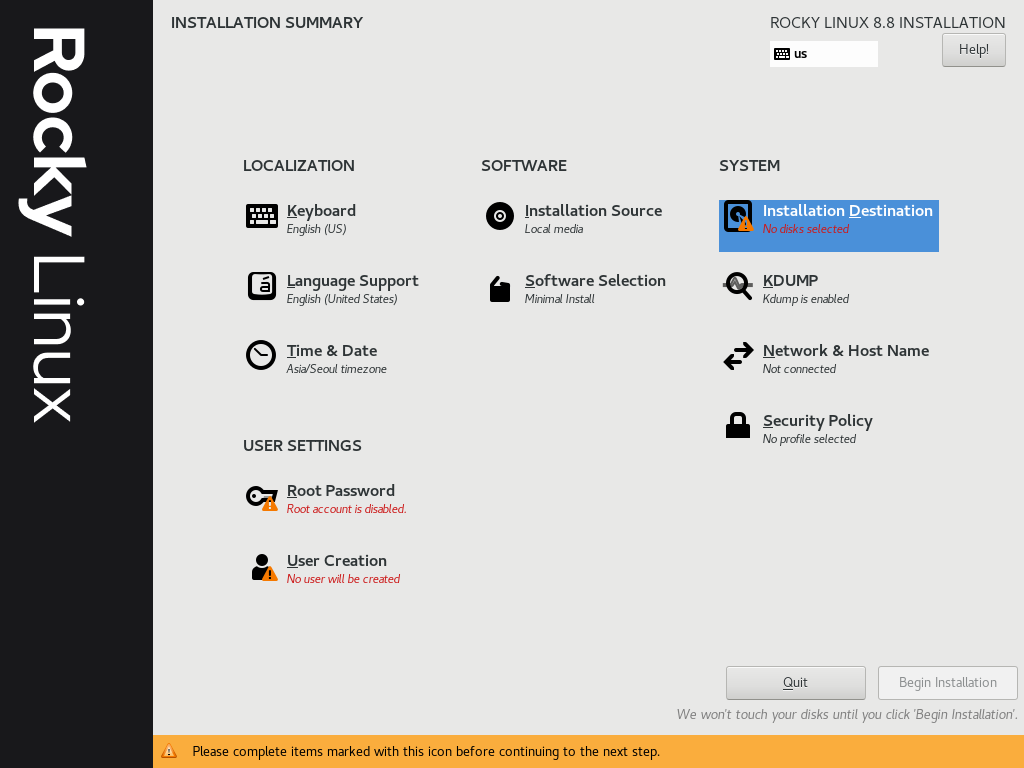Open the User Creation label
This screenshot has height=768, width=1024.
click(x=337, y=561)
